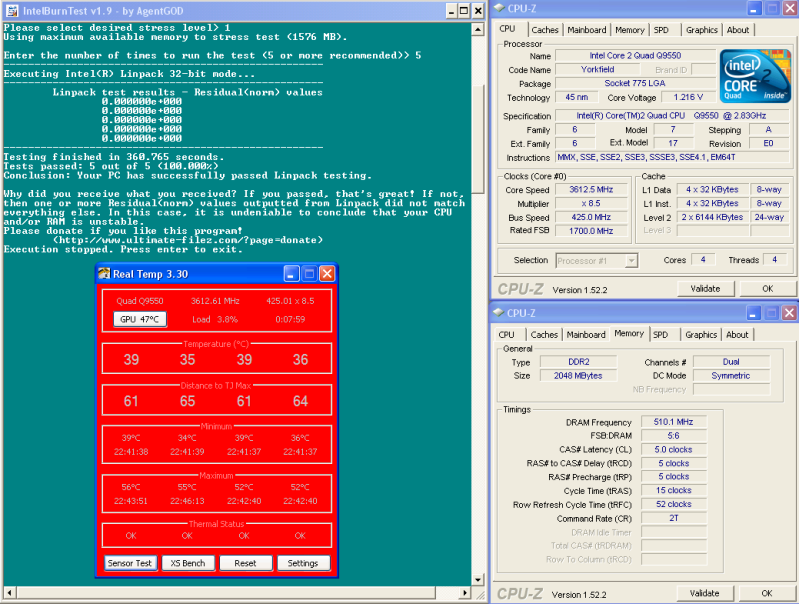The image size is (799, 604).
Task: Open Mainboard tab in upper CPU-Z
Action: pos(587,30)
